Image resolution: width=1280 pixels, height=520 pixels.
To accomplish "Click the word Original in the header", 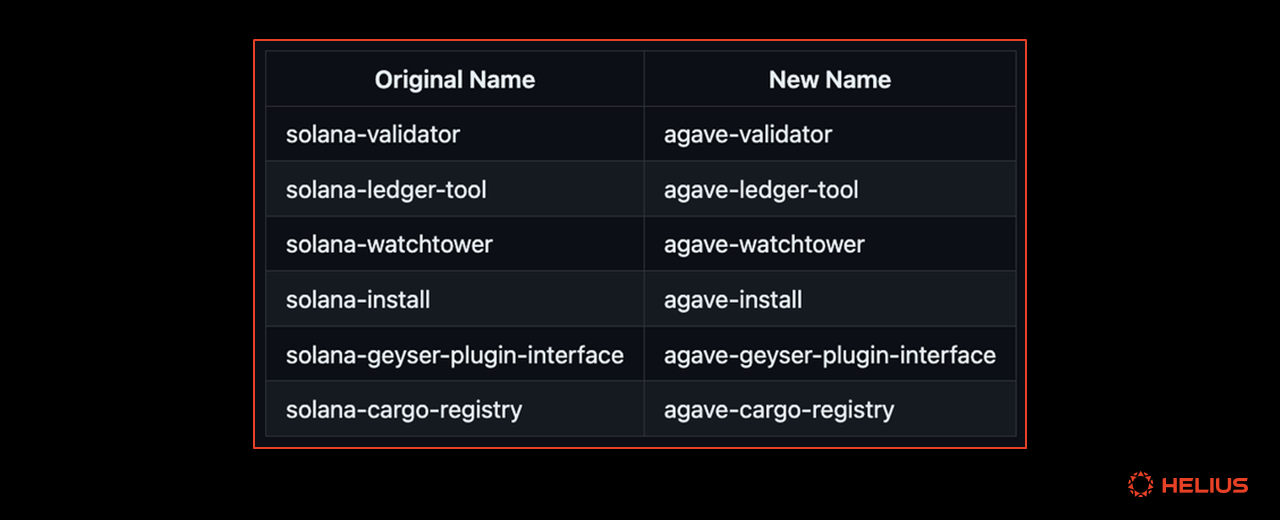I will 420,80.
